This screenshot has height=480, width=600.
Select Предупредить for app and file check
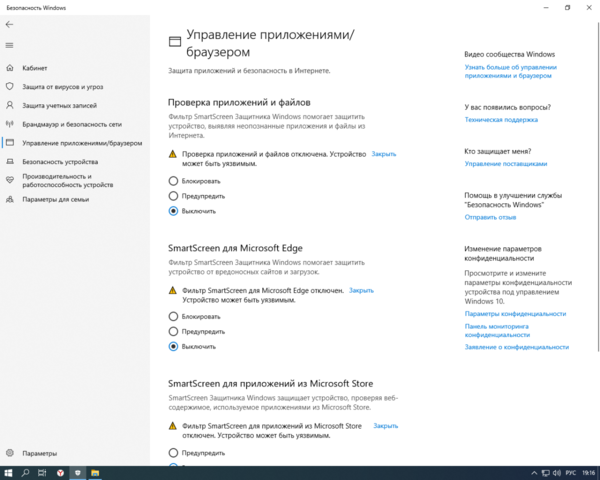tap(197, 196)
